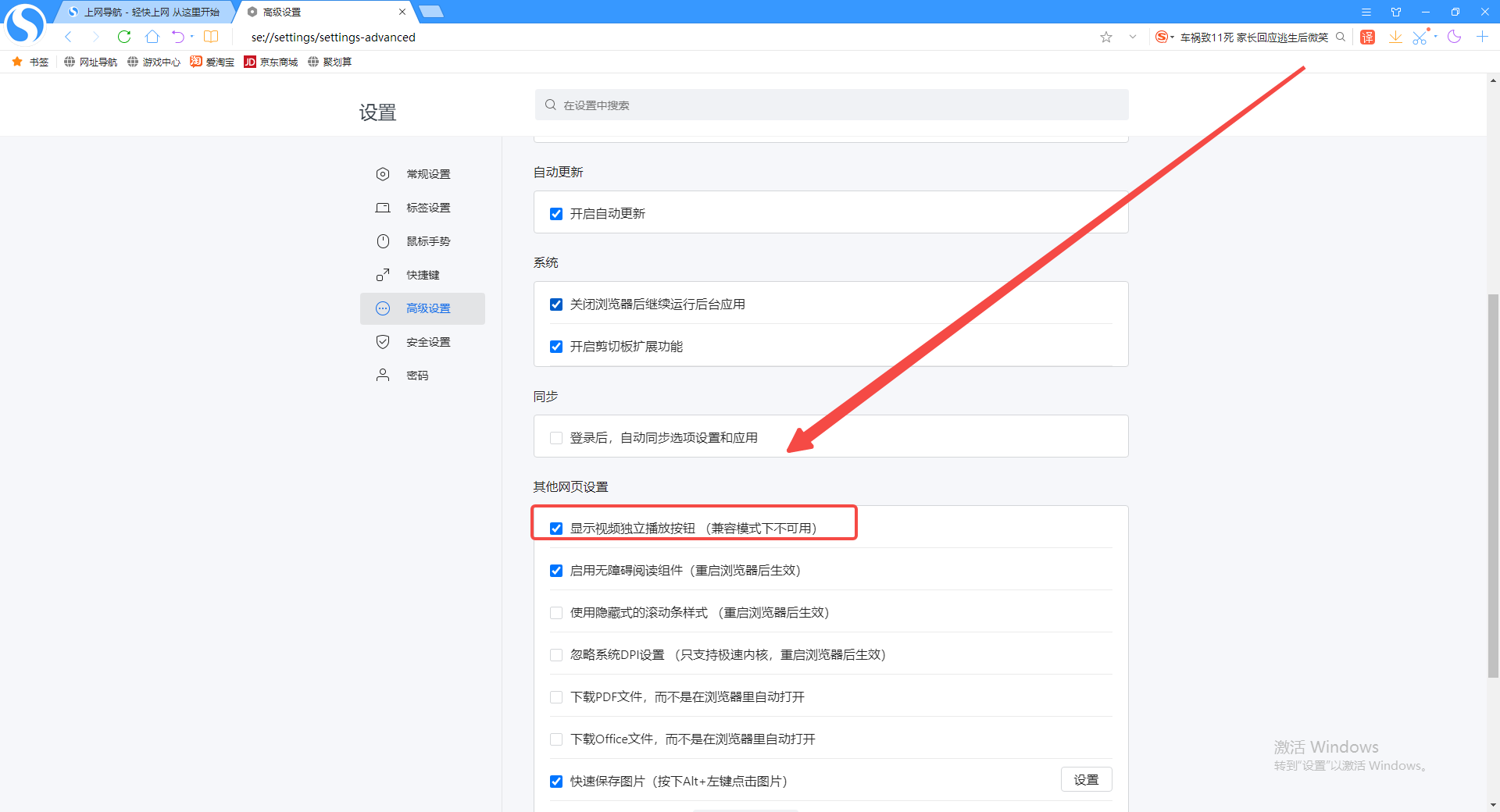
Task: Open the home page icon
Action: pyautogui.click(x=152, y=37)
